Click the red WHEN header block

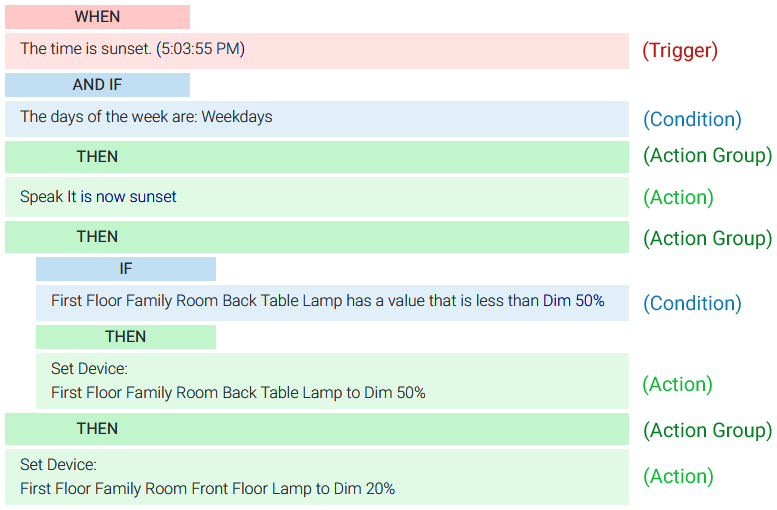97,17
